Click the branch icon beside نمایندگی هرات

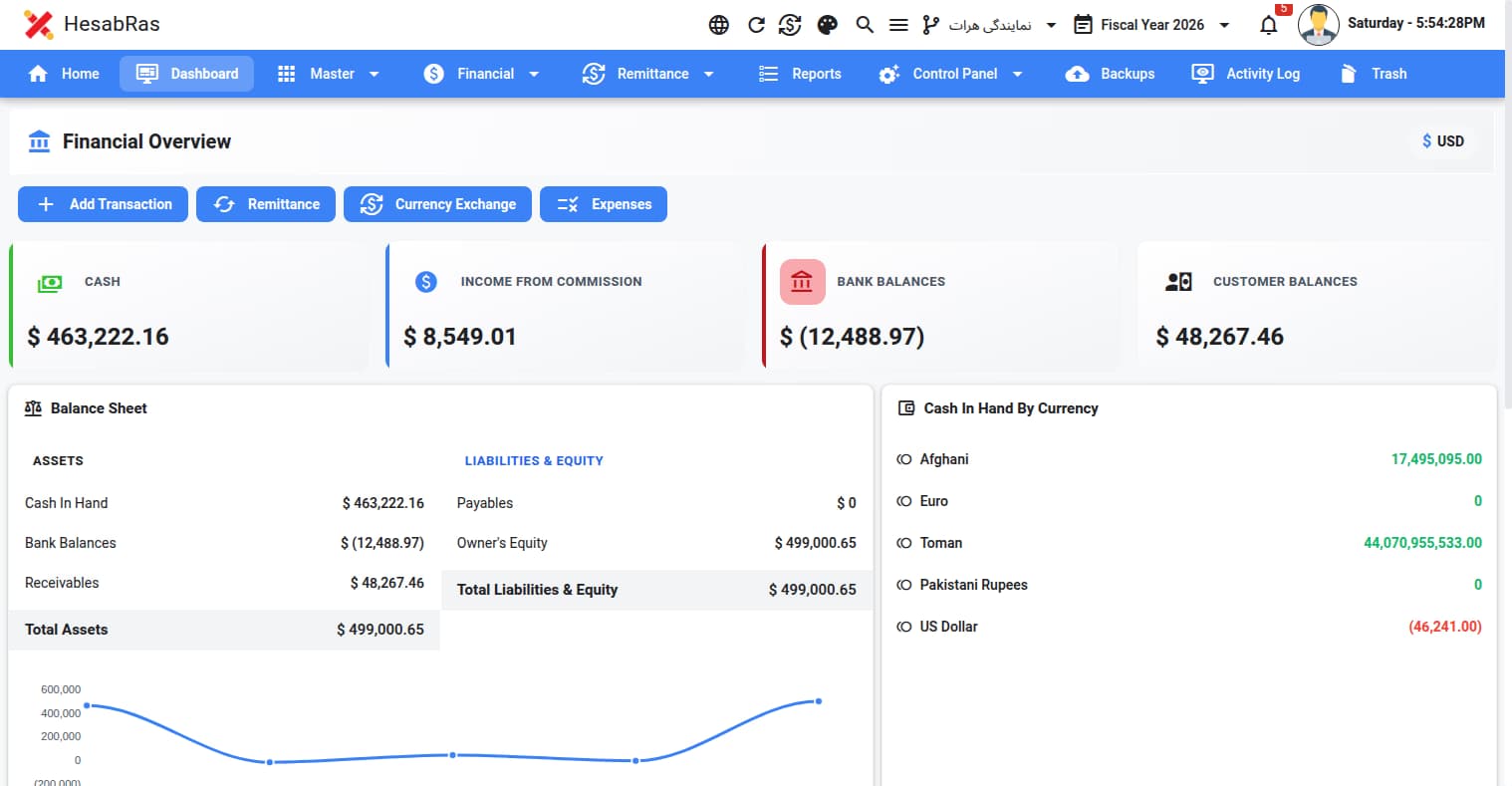930,25
